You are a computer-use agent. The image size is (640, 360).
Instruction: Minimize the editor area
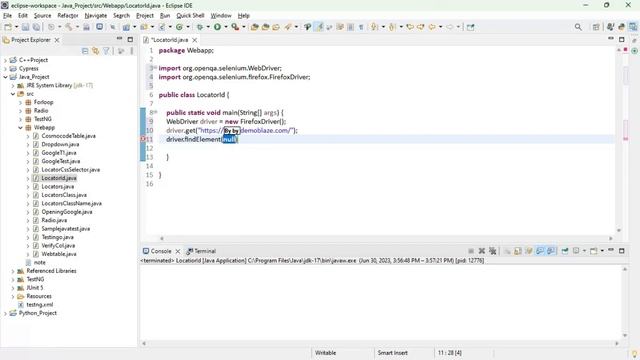pyautogui.click(x=611, y=39)
